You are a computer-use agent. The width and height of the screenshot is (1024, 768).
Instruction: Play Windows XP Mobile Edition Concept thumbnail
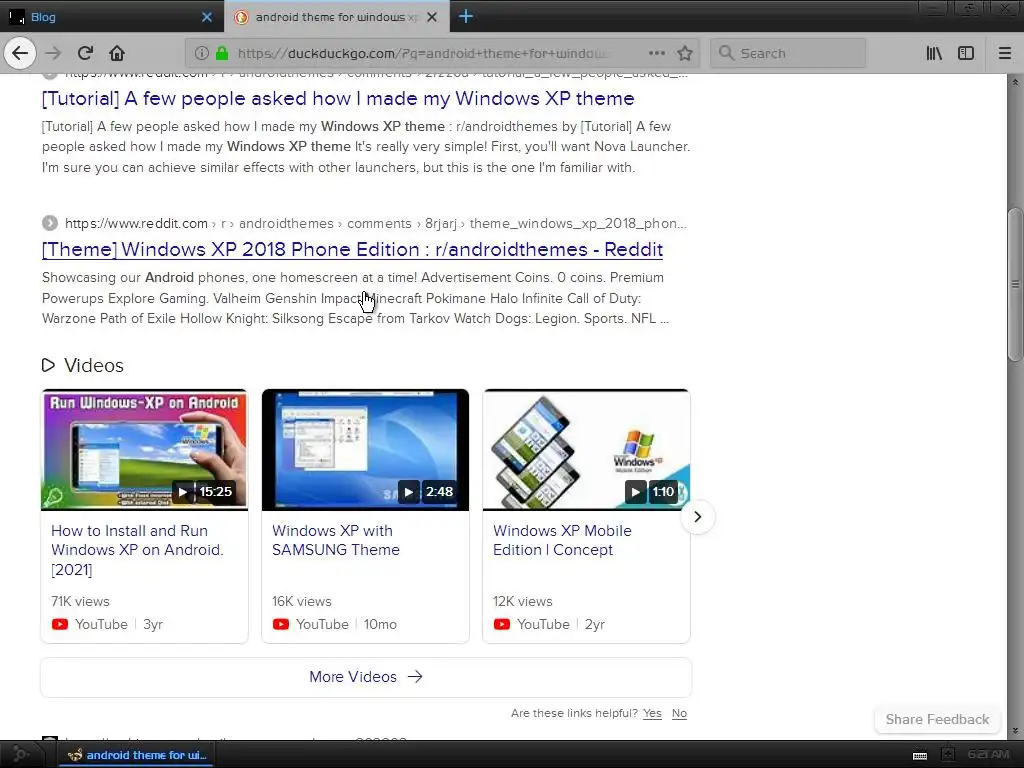(586, 450)
